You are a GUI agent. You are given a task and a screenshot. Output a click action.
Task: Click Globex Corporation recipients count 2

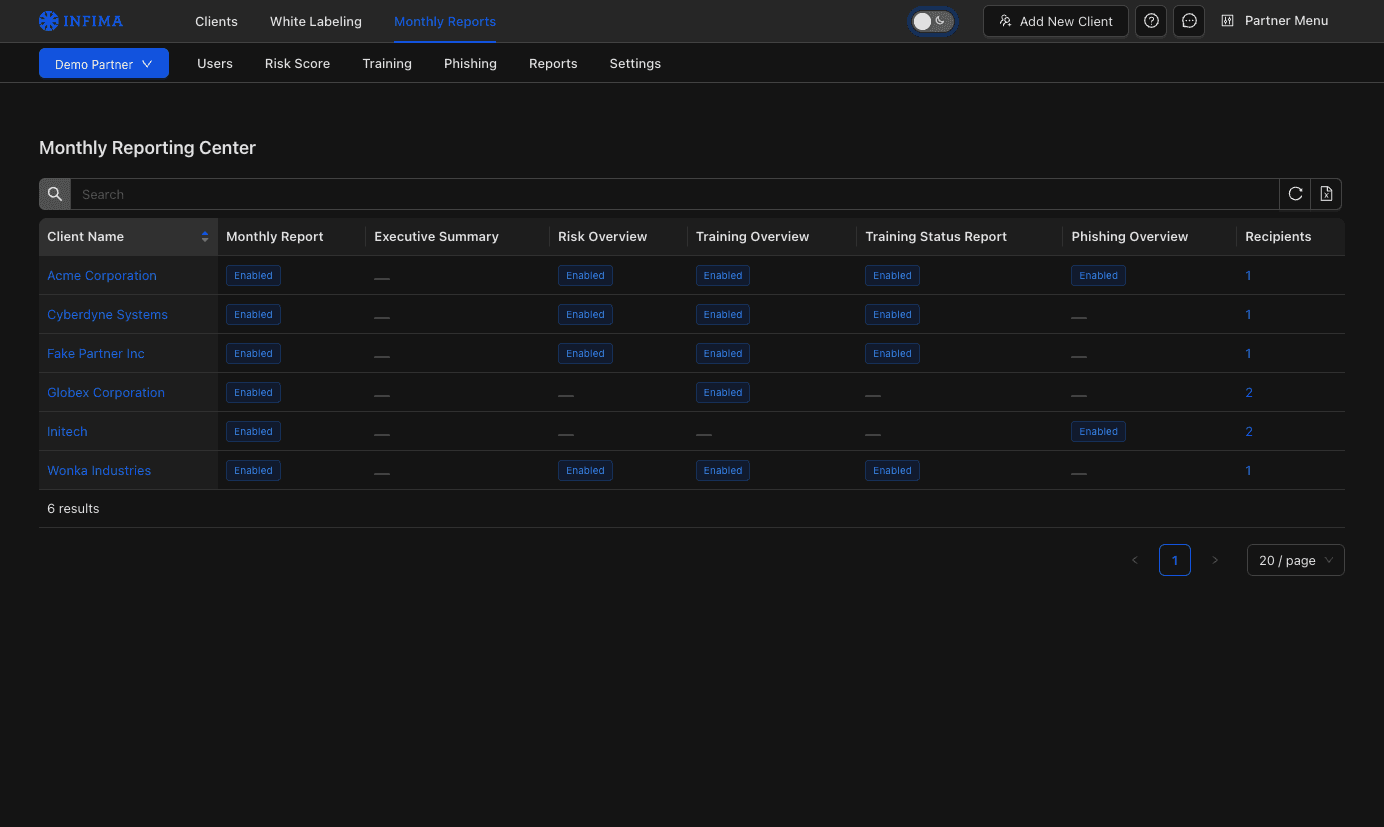pyautogui.click(x=1249, y=392)
